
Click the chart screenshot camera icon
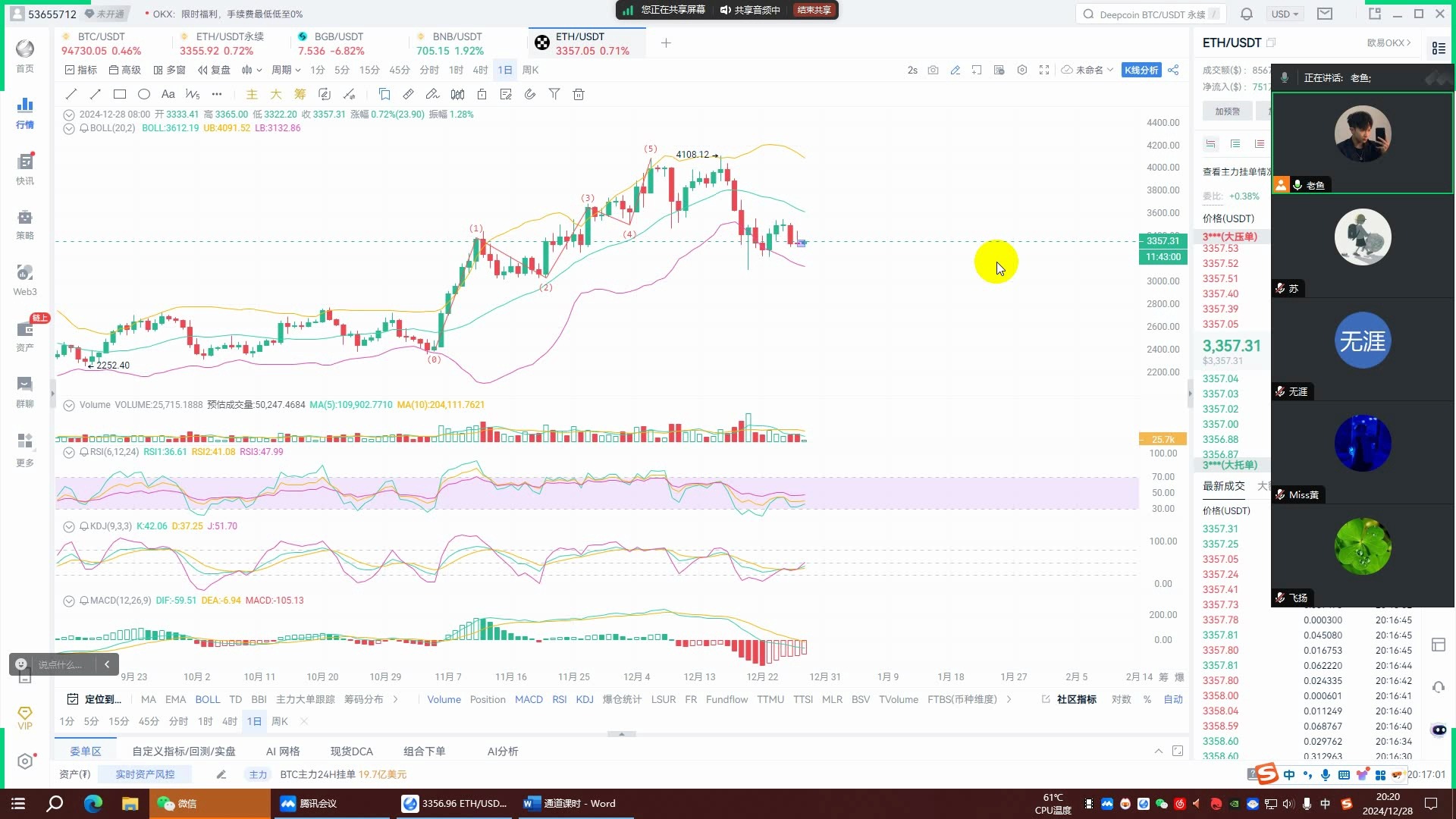point(934,71)
